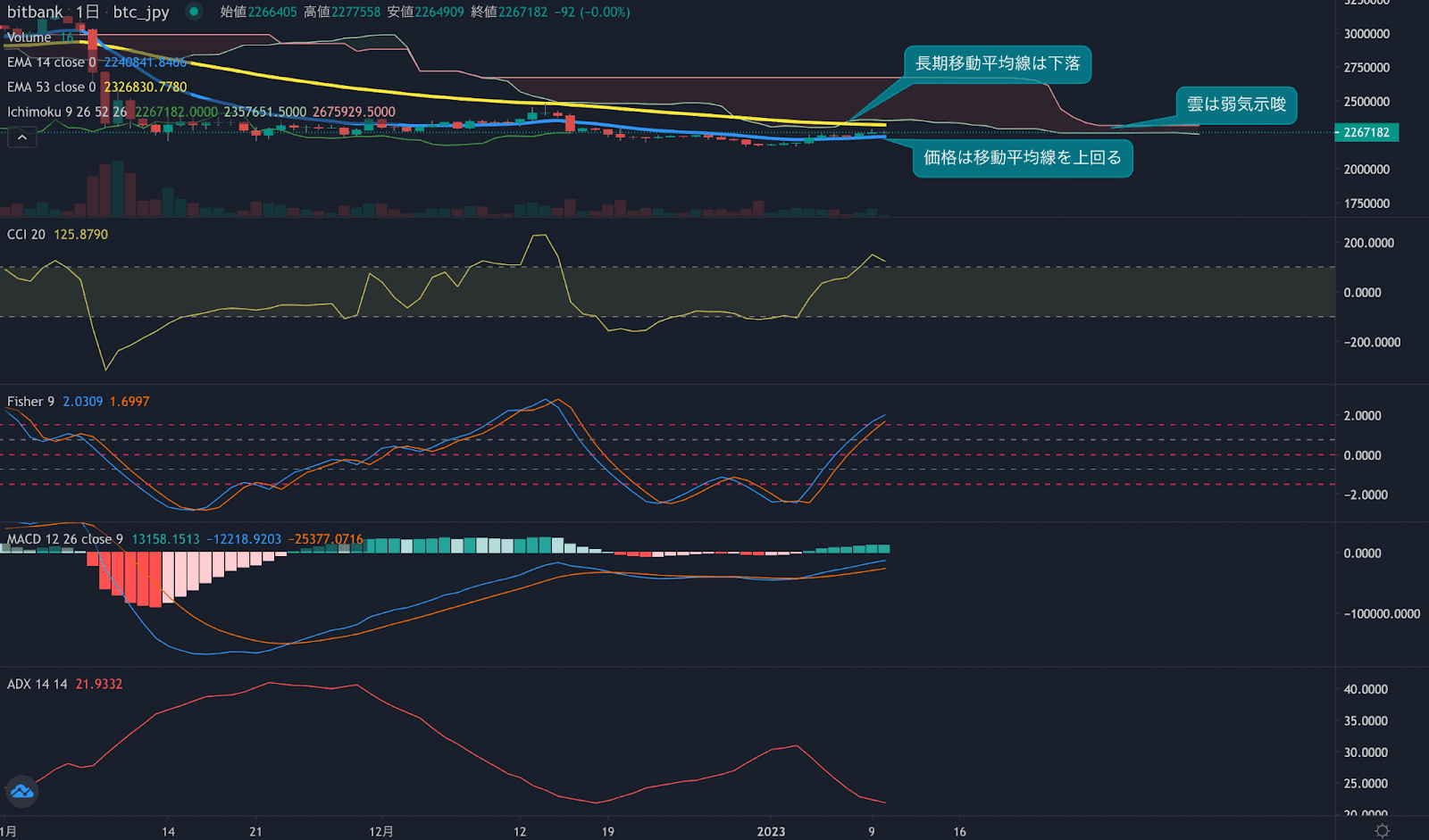This screenshot has width=1429, height=840.
Task: Select the MACD 12 26 close 9 indicator legend
Action: point(63,539)
